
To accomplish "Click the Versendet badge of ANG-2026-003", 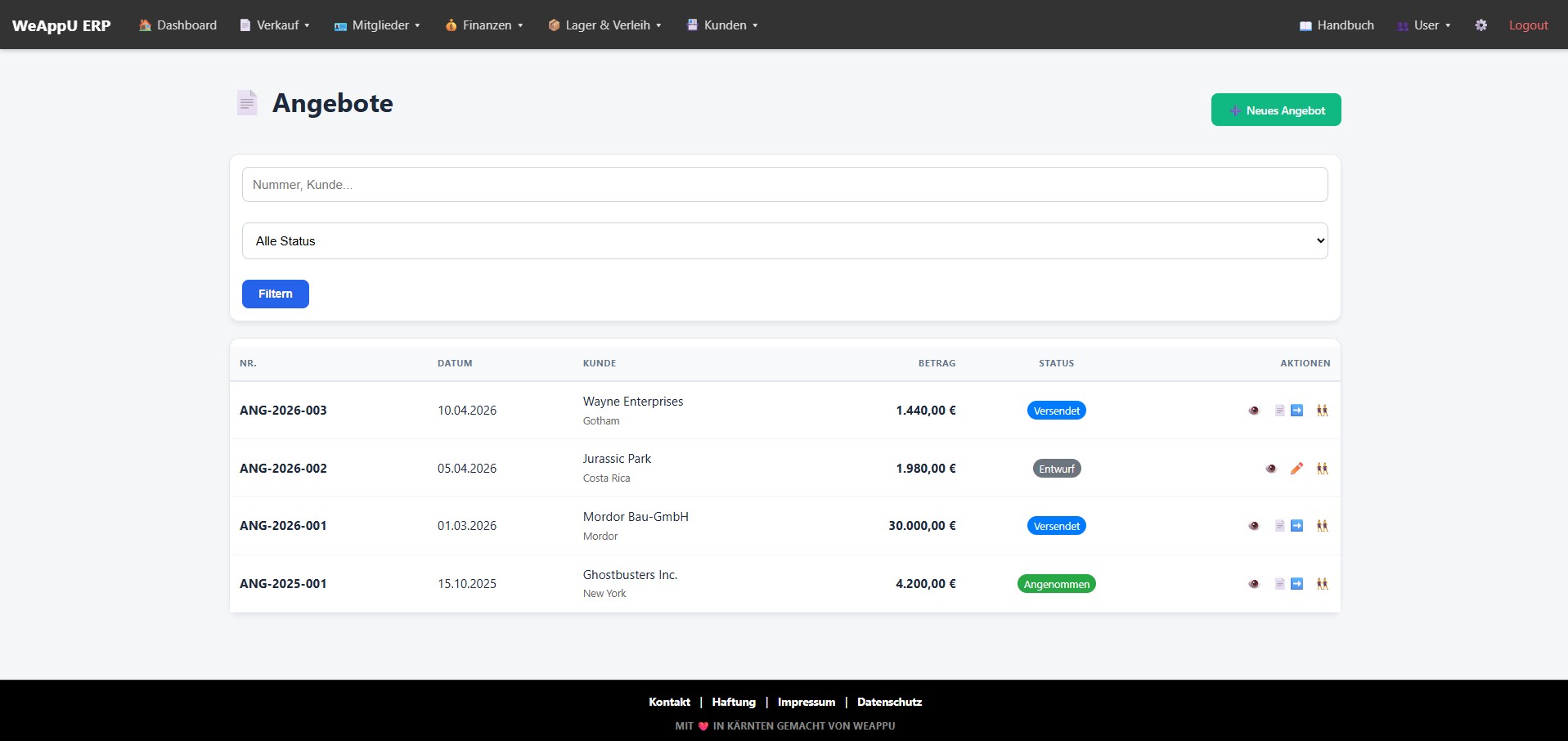I will coord(1056,411).
